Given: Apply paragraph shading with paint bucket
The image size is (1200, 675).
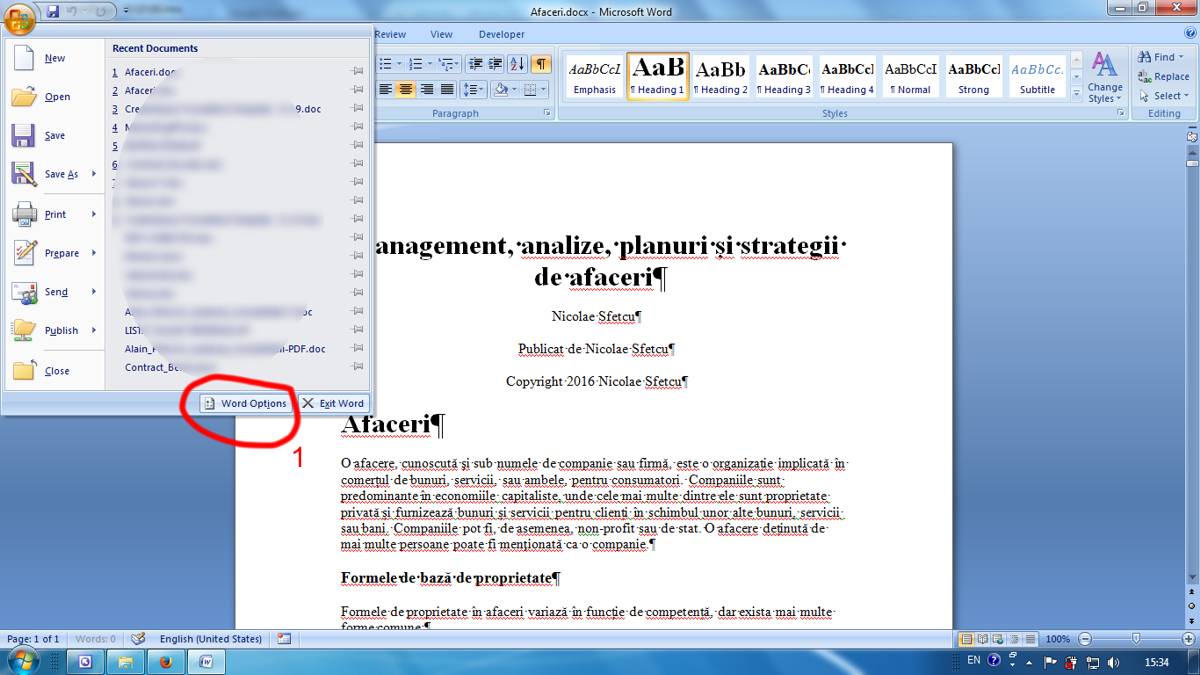Looking at the screenshot, I should (503, 89).
